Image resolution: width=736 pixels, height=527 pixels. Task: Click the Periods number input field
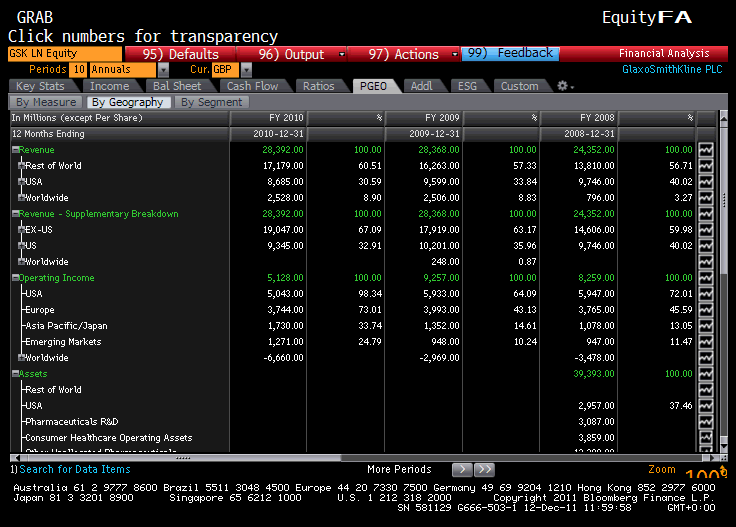pyautogui.click(x=79, y=70)
